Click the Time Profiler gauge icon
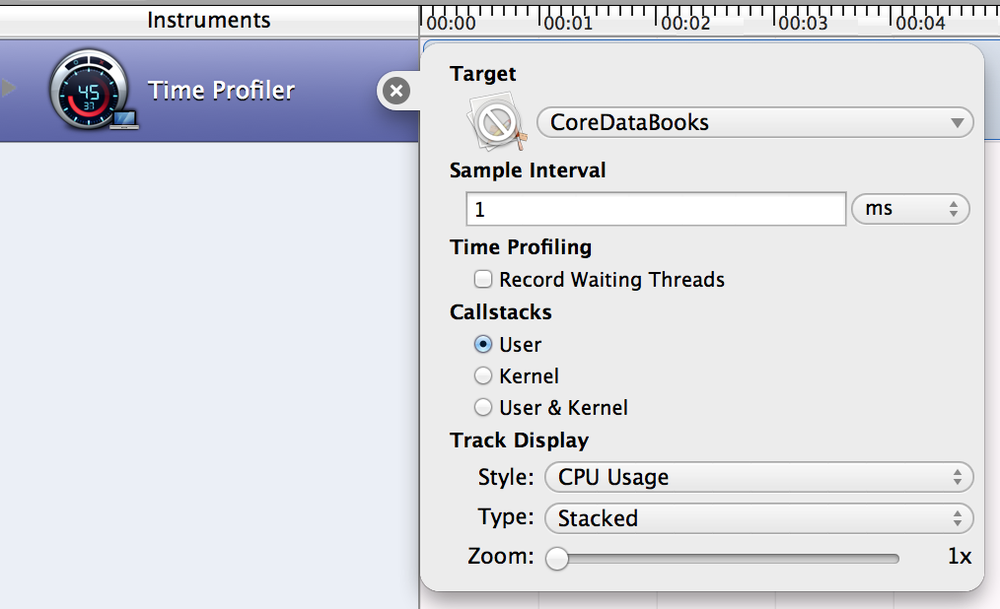 pos(89,92)
